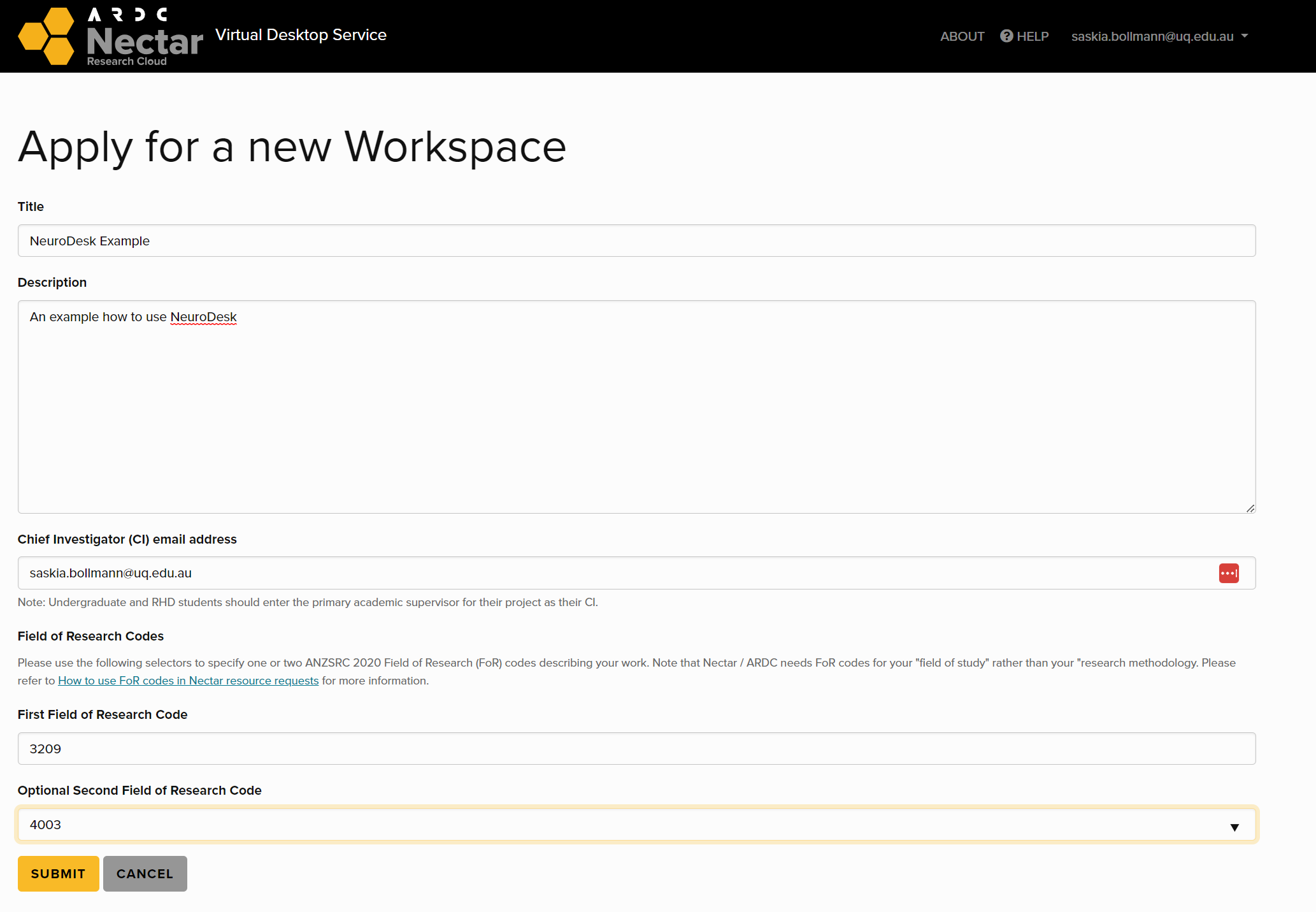
Task: Click the red ellipsis icon next to CI email
Action: [1230, 573]
